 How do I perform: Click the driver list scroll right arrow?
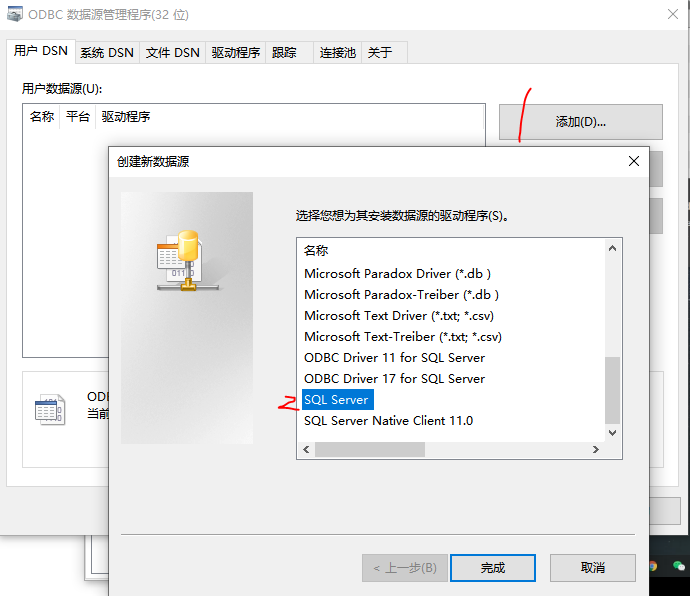(595, 449)
